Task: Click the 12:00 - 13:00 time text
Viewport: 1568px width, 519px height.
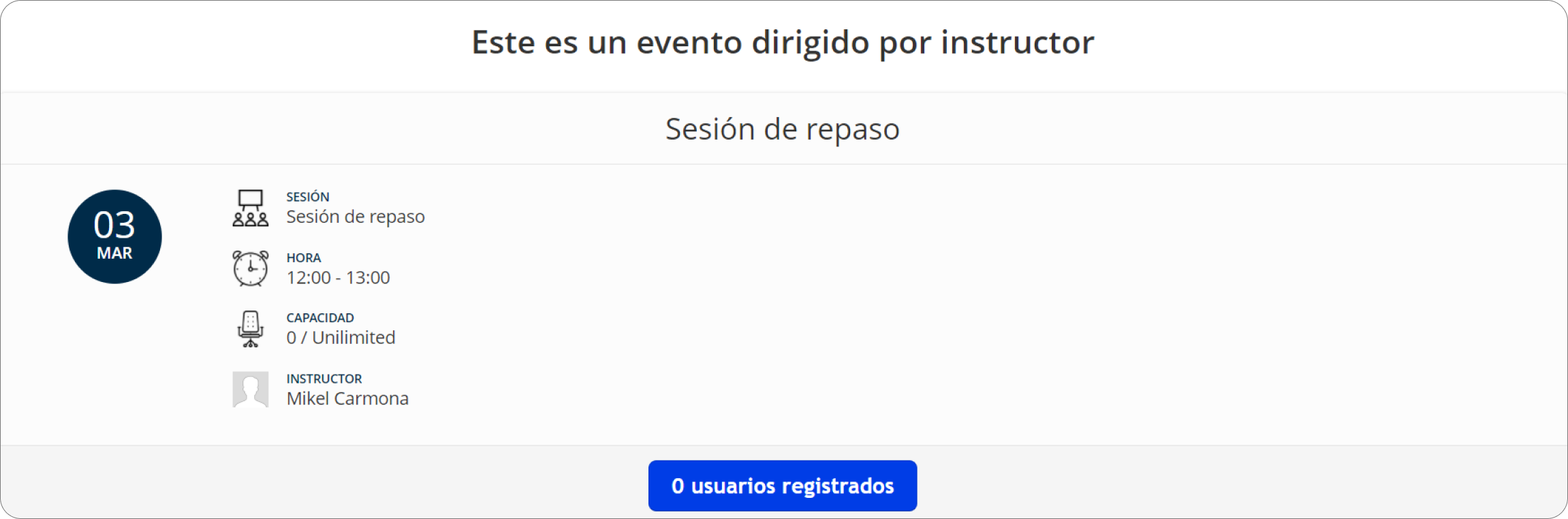Action: 338,278
